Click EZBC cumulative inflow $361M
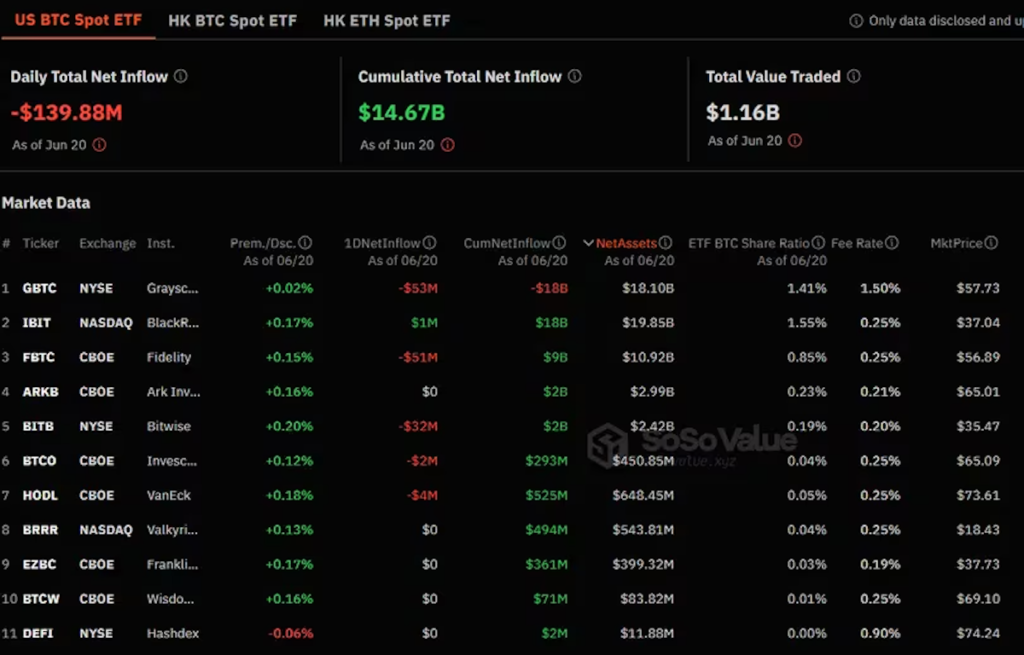Screen dimensions: 1024x655 pos(547,565)
